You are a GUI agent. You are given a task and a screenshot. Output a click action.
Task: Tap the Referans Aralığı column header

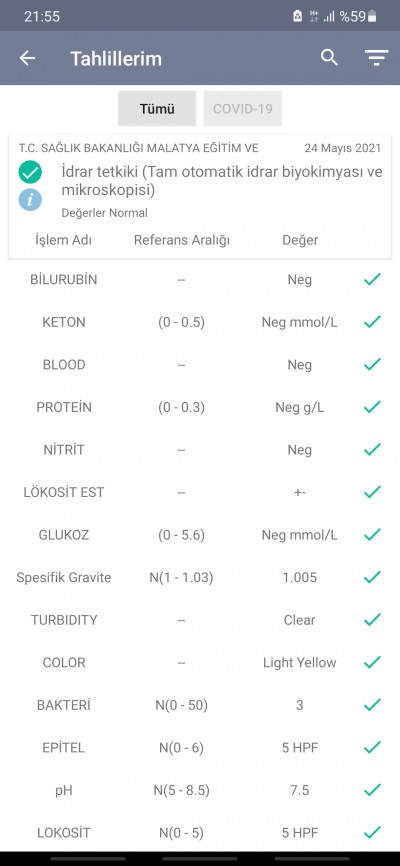pyautogui.click(x=182, y=240)
